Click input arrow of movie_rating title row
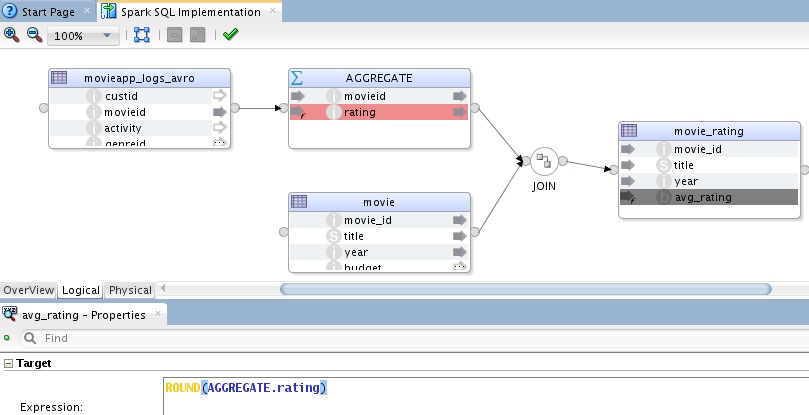This screenshot has height=415, width=809. pyautogui.click(x=628, y=165)
